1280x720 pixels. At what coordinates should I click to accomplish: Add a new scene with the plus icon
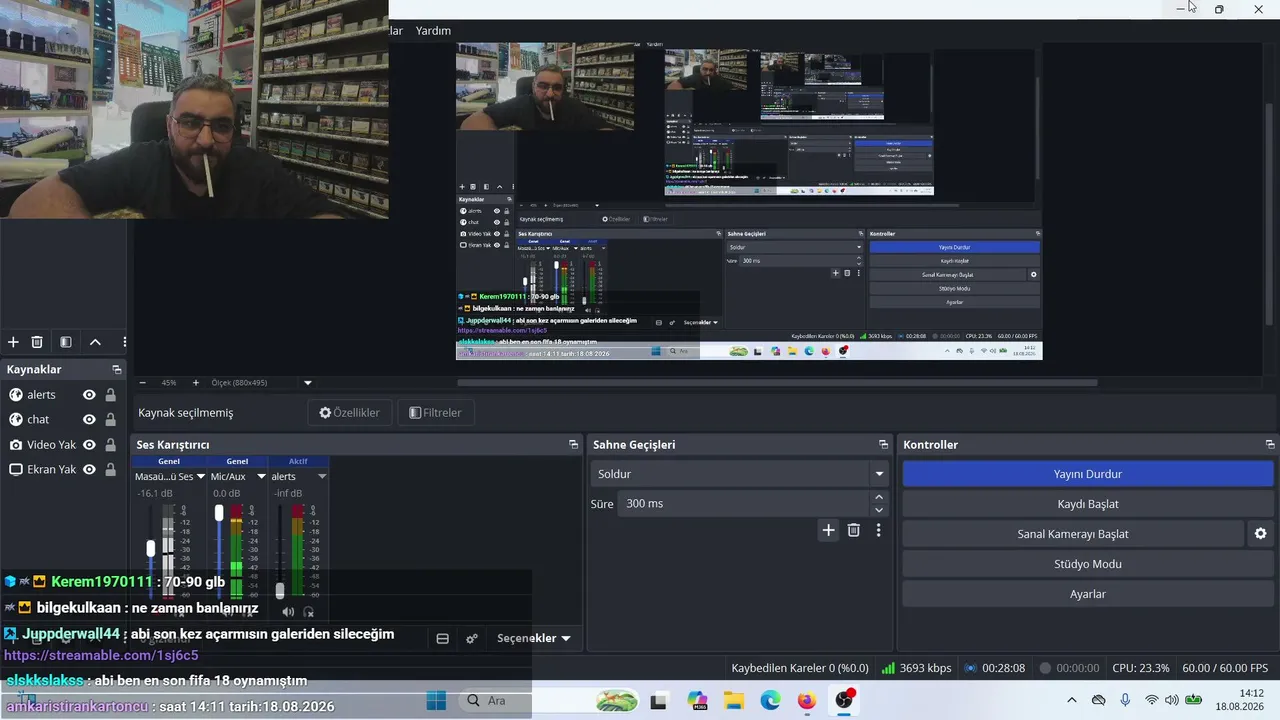(x=14, y=342)
